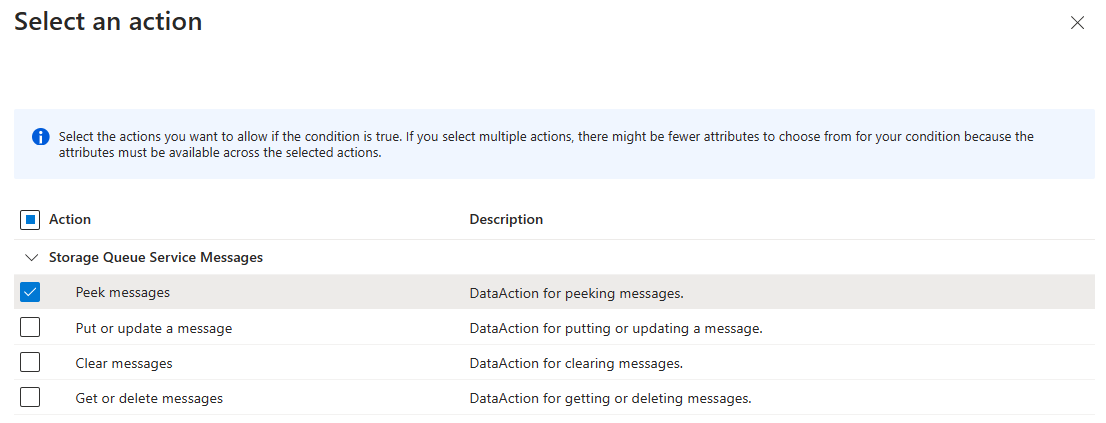Tick the Get or delete messages checkbox
The height and width of the screenshot is (423, 1106).
point(30,398)
